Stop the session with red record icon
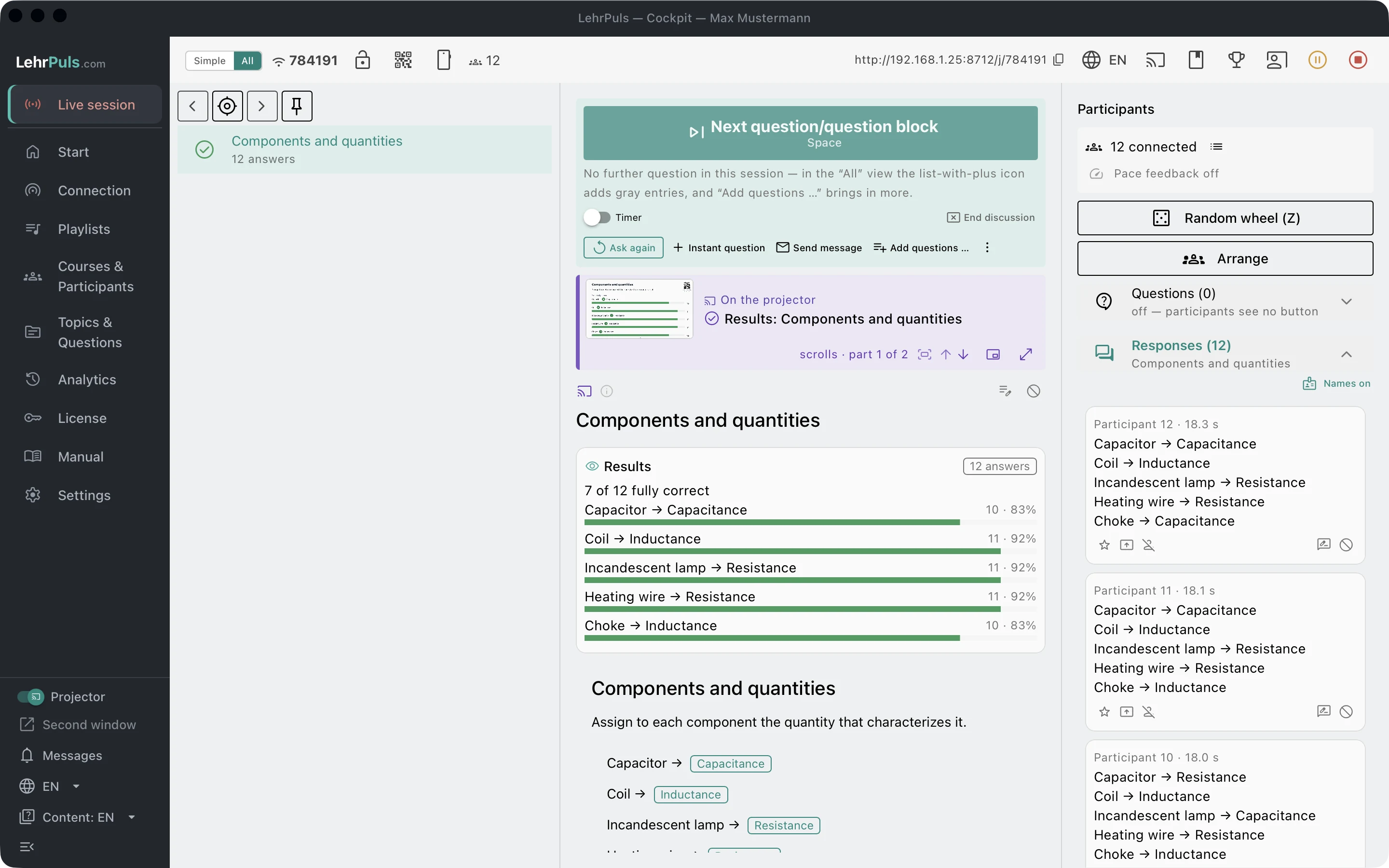 point(1358,60)
